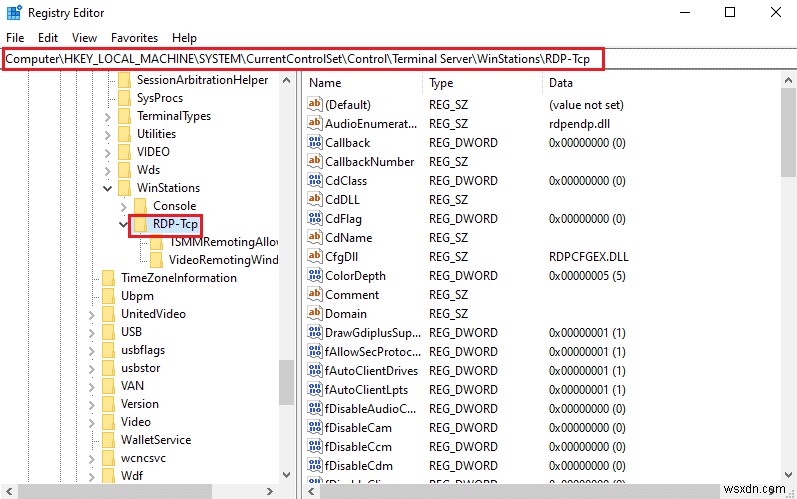
Task: Select the USB key in tree
Action: click(131, 332)
